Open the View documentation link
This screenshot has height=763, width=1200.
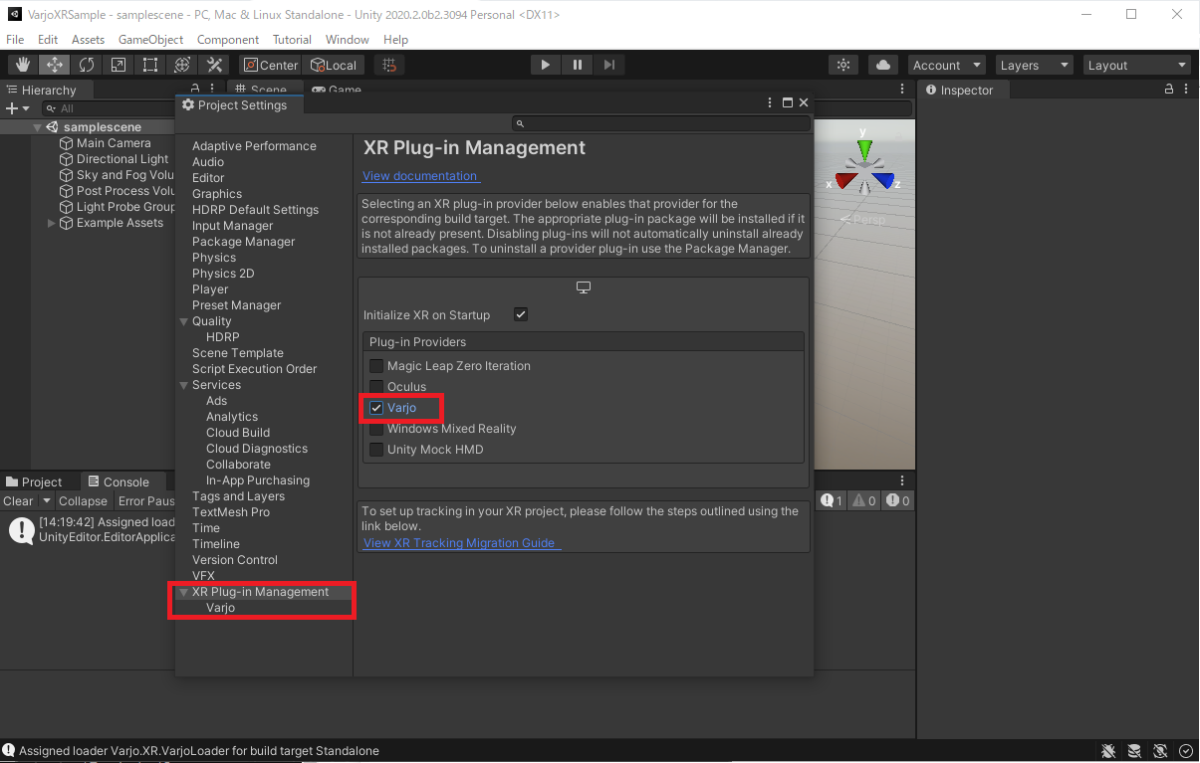click(x=420, y=176)
